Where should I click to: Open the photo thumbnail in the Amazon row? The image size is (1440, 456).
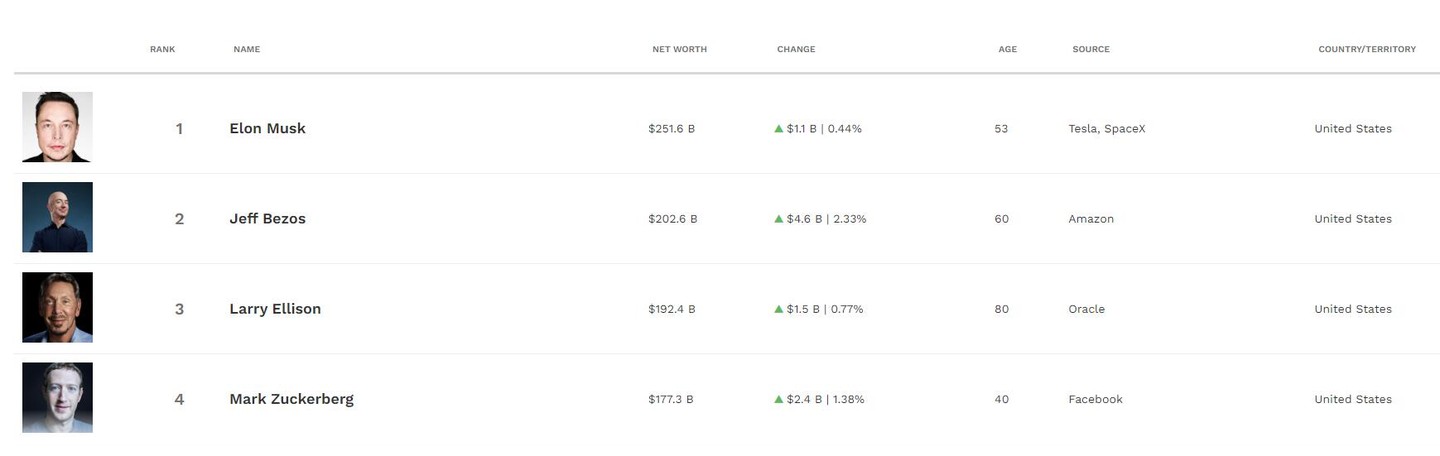(57, 217)
